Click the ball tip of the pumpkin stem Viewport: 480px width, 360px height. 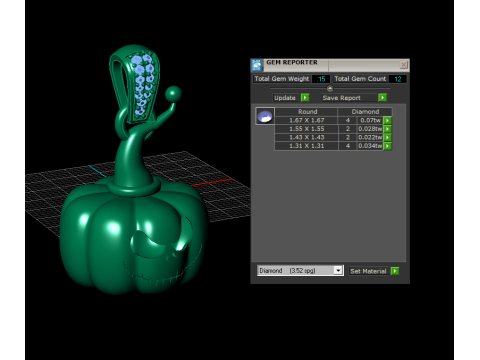click(x=173, y=94)
